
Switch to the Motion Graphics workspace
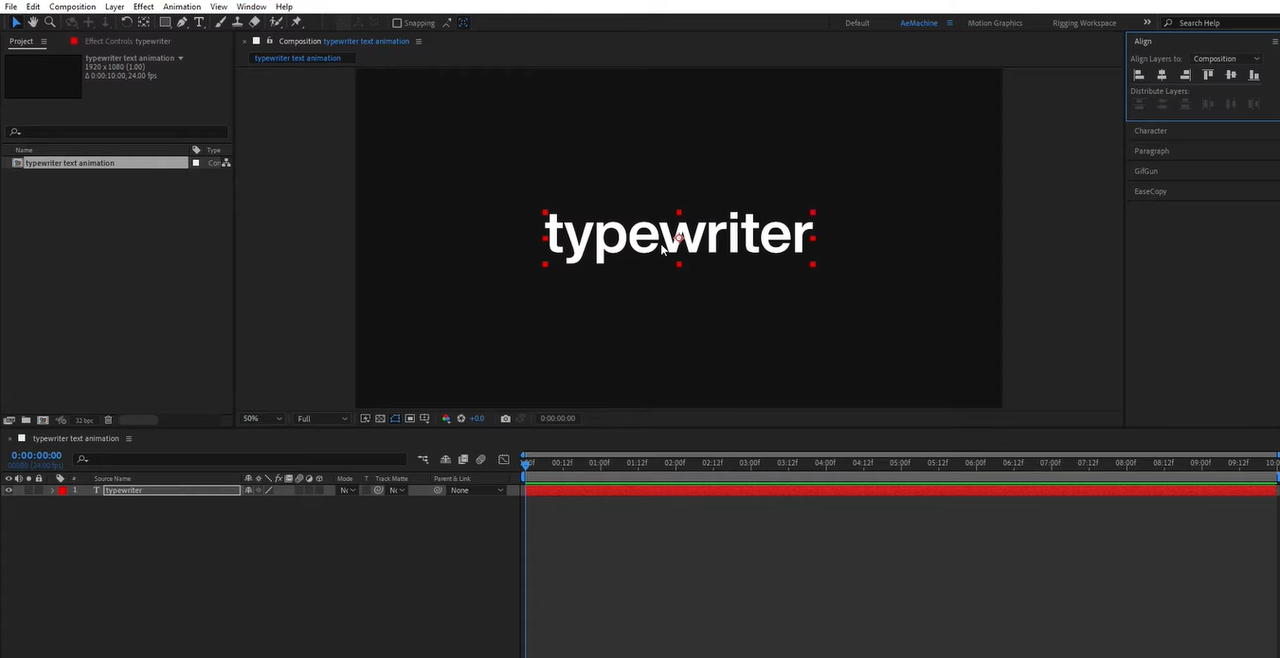tap(995, 23)
